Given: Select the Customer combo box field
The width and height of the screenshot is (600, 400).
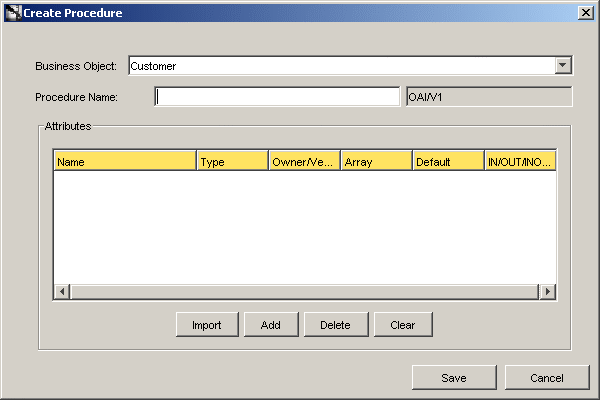Looking at the screenshot, I should tap(350, 65).
